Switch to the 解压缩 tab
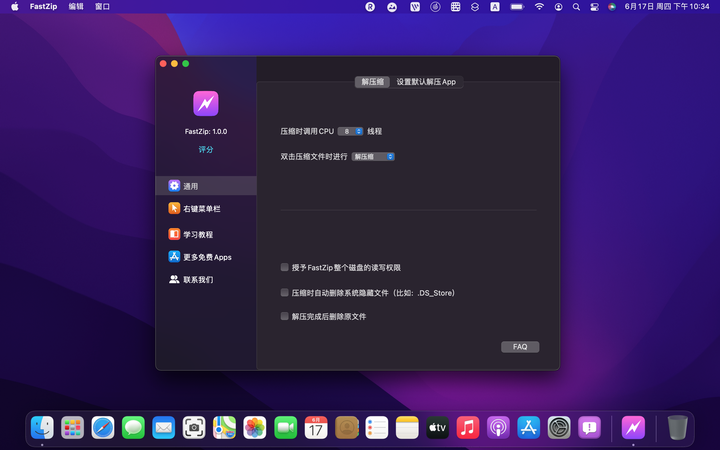Viewport: 720px width, 450px height. pos(372,82)
